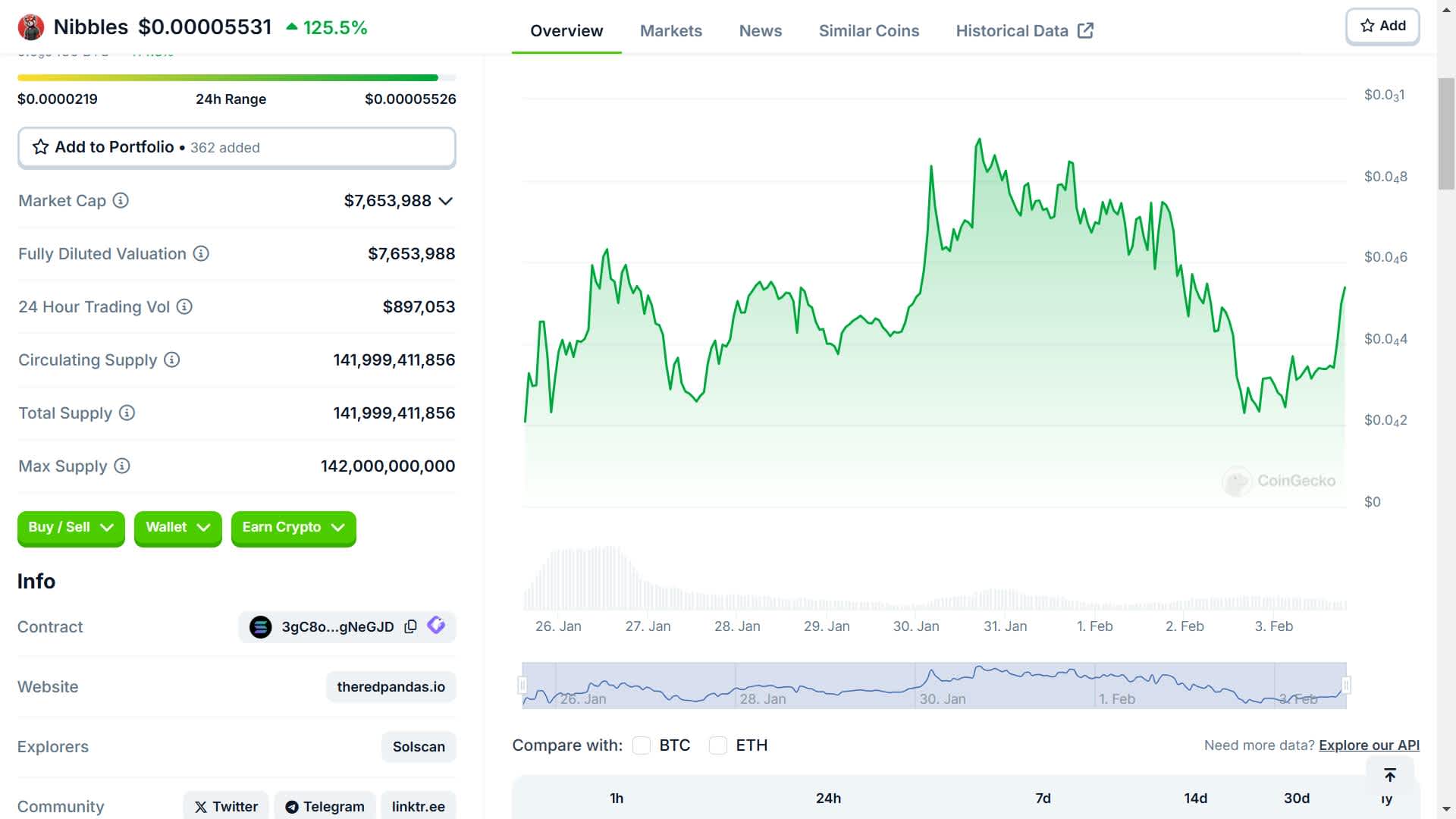This screenshot has width=1456, height=819.
Task: Open the Earn Crypto dropdown
Action: click(293, 528)
